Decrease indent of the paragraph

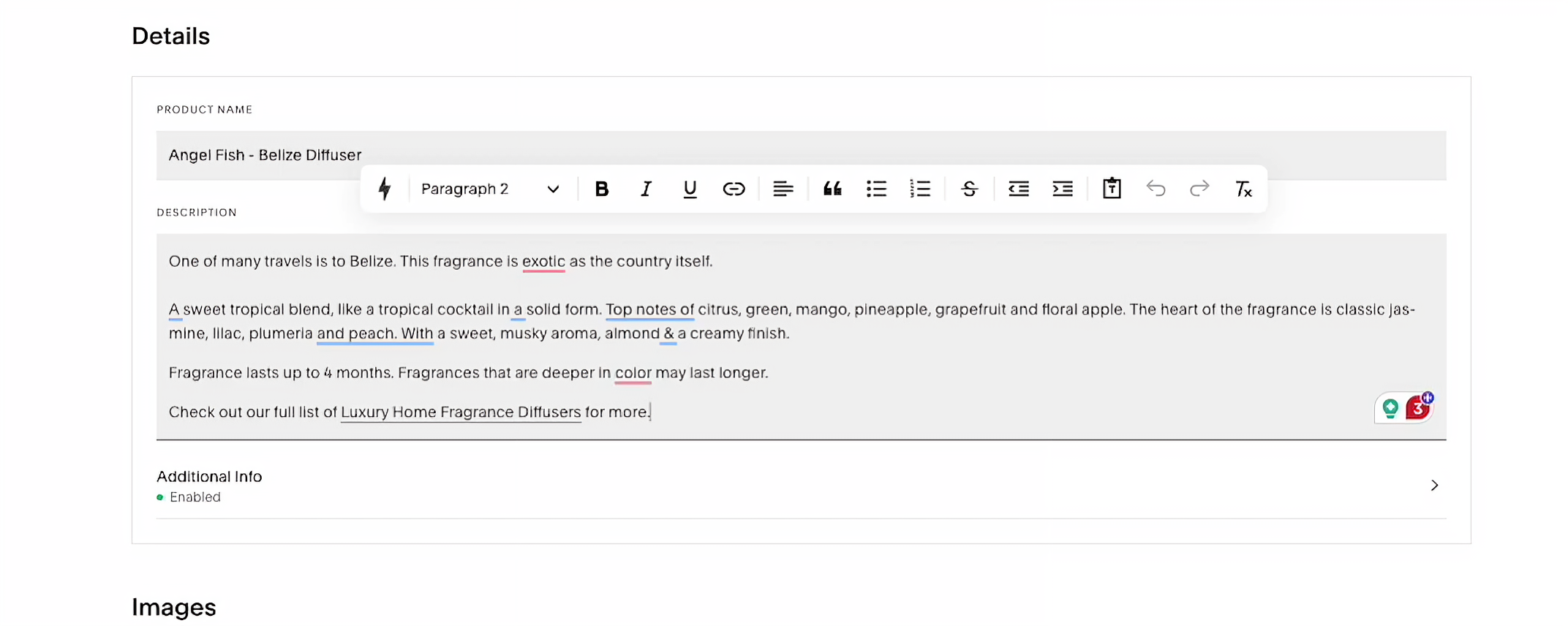click(x=1019, y=189)
